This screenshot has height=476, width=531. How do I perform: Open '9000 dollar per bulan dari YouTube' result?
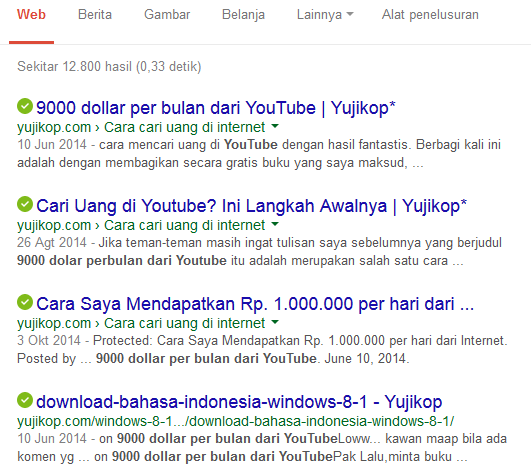pyautogui.click(x=216, y=108)
